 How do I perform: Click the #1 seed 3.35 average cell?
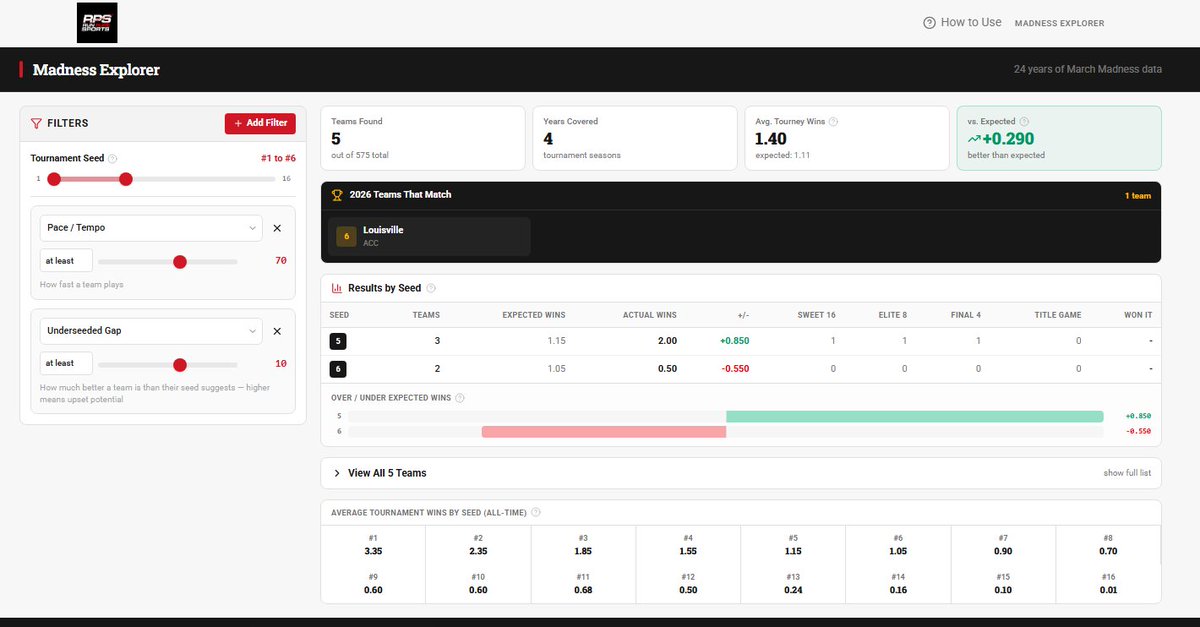coord(373,545)
